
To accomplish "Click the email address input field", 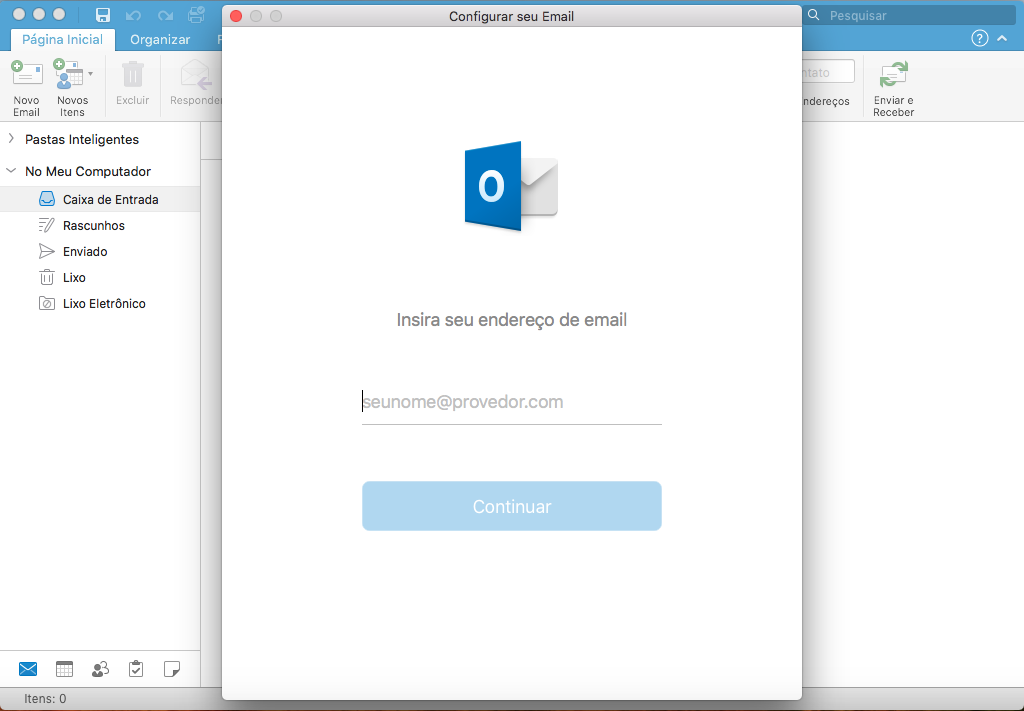I will (511, 402).
